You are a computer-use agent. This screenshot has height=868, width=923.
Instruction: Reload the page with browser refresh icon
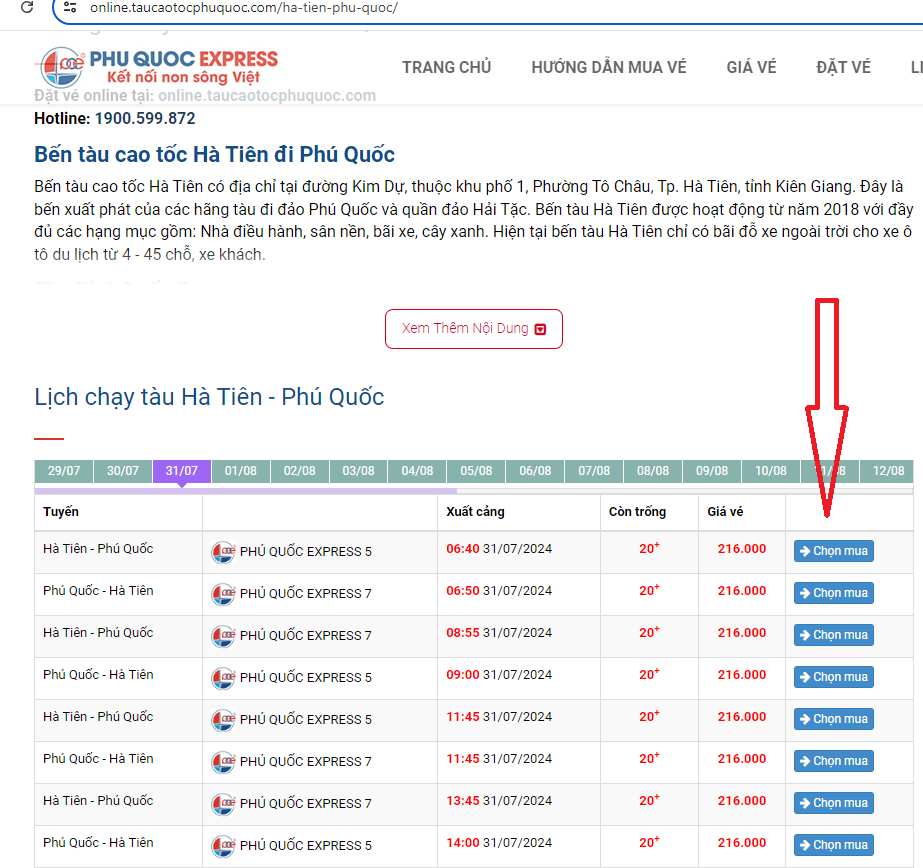(x=26, y=8)
